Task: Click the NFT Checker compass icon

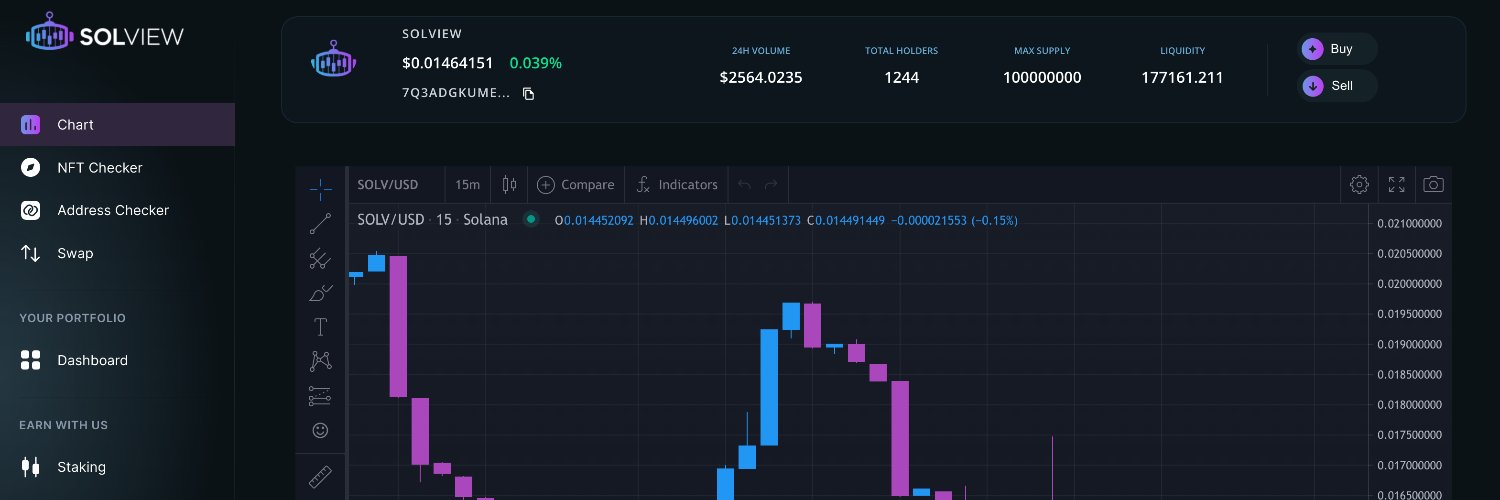Action: (30, 168)
